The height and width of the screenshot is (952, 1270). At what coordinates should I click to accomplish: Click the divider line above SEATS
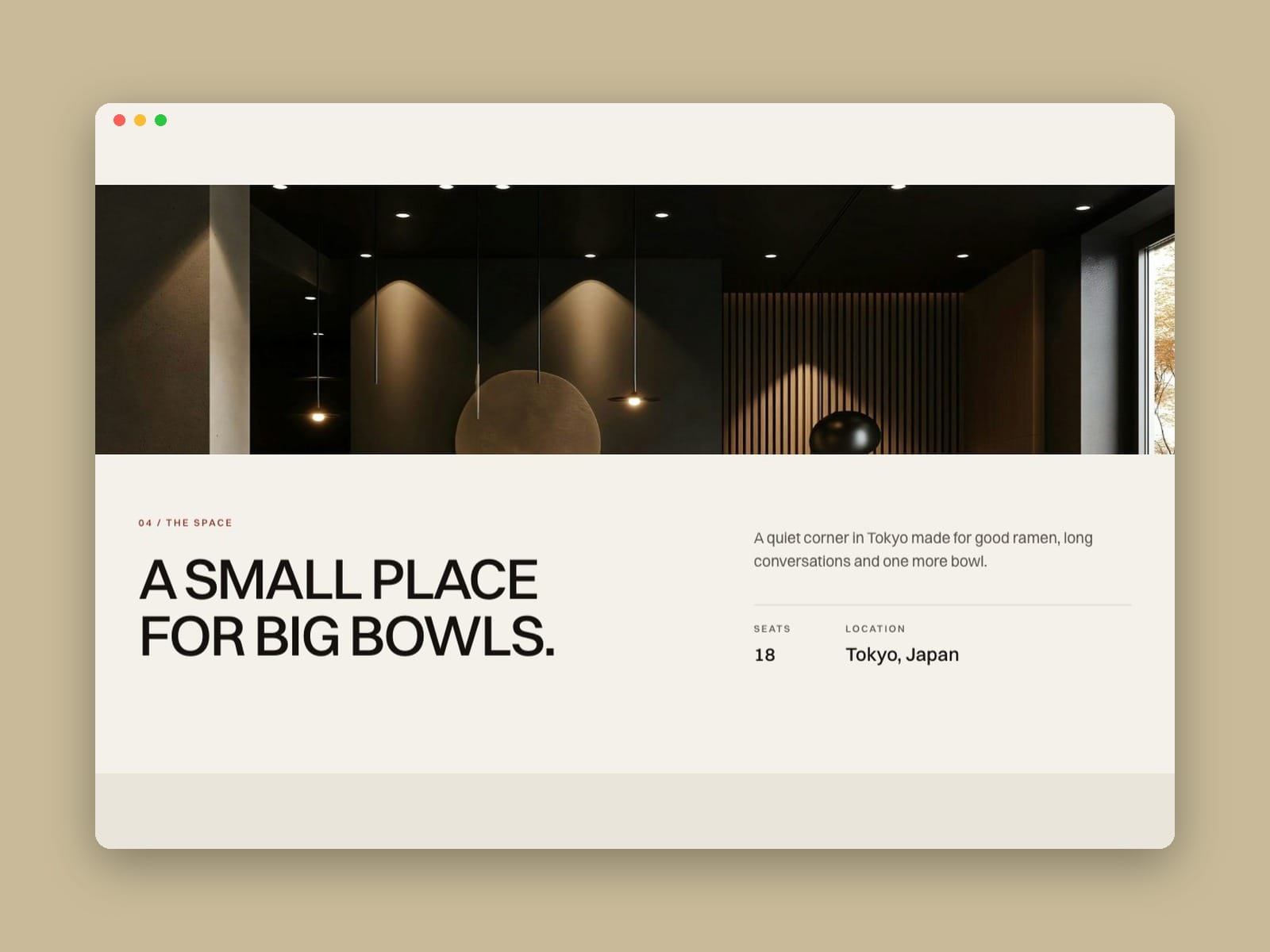click(x=942, y=605)
